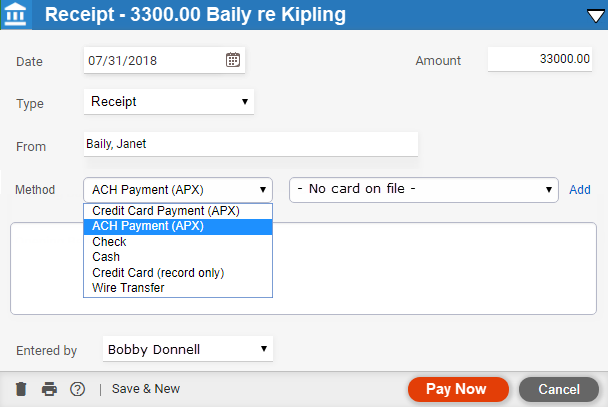
Task: Click the Add card link
Action: 580,189
